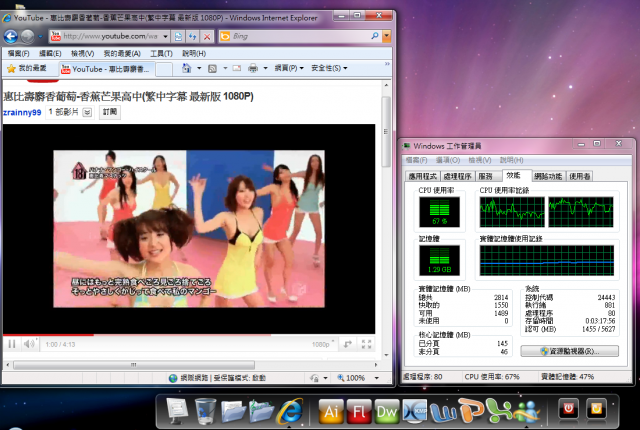This screenshot has width=640, height=430.
Task: Click the Internet Explorer forward arrow button
Action: pyautogui.click(x=27, y=37)
